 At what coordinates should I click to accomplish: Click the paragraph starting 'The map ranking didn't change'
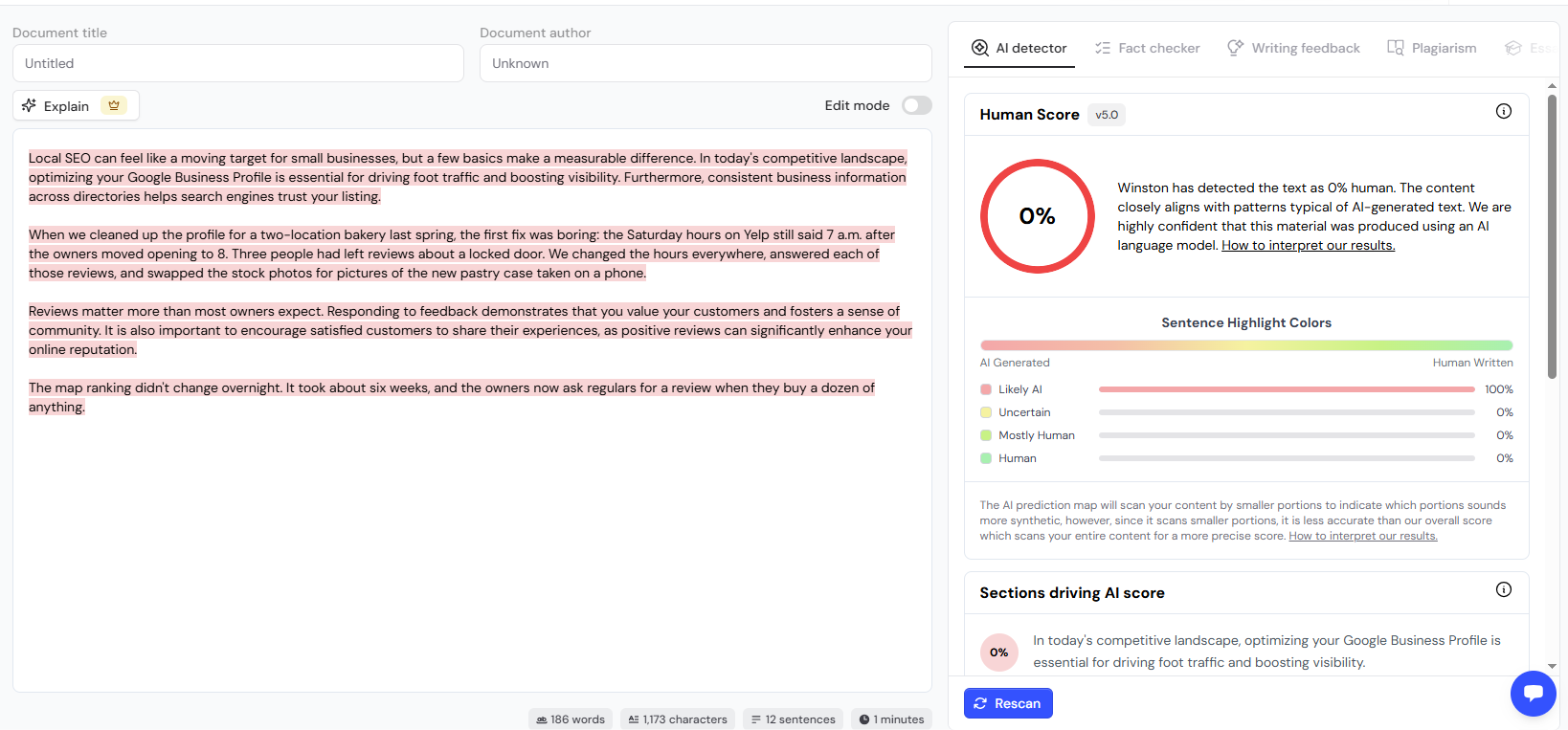(452, 397)
